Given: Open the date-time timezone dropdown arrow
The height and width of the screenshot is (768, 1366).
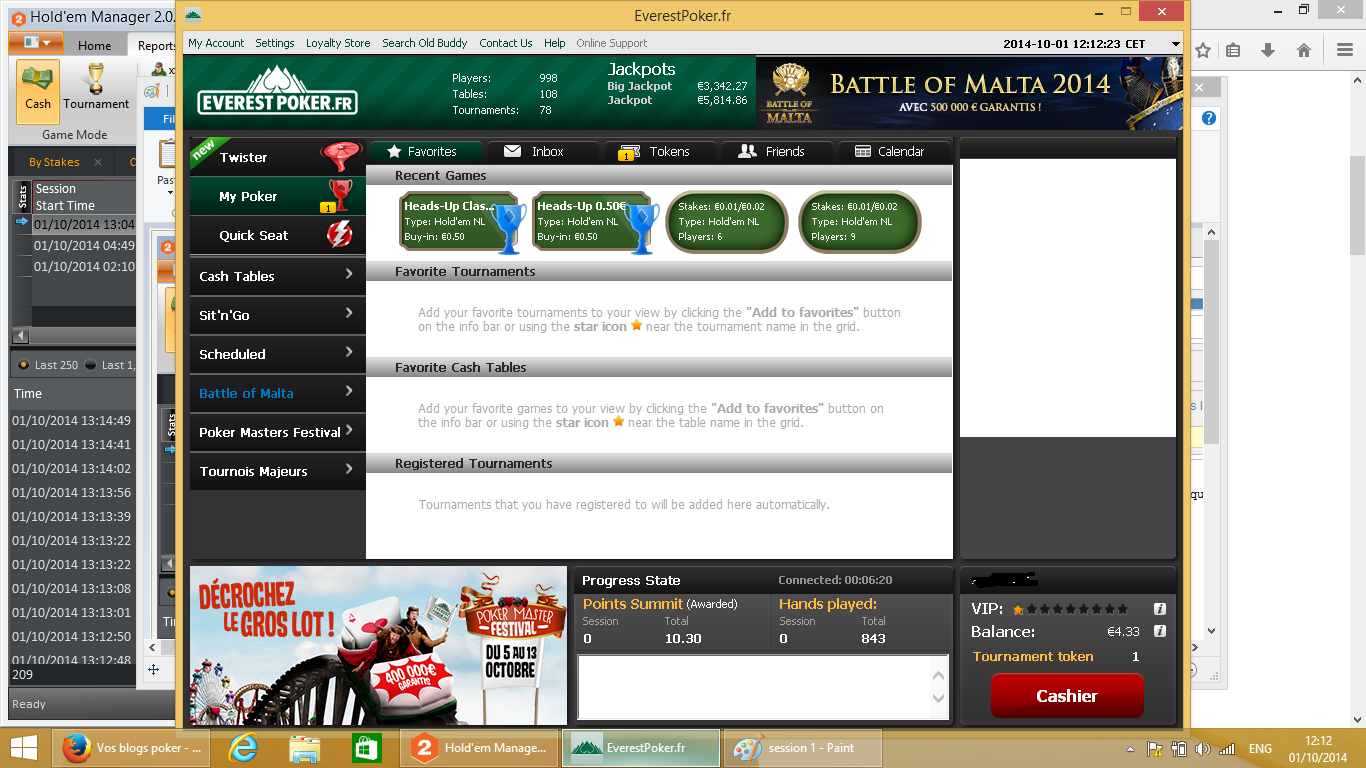Looking at the screenshot, I should tap(1176, 44).
